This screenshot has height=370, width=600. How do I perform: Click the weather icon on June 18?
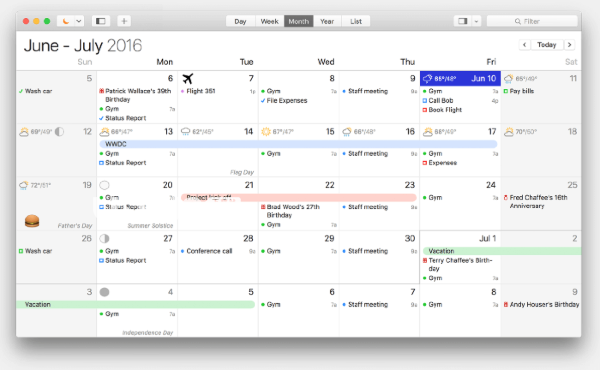(509, 132)
